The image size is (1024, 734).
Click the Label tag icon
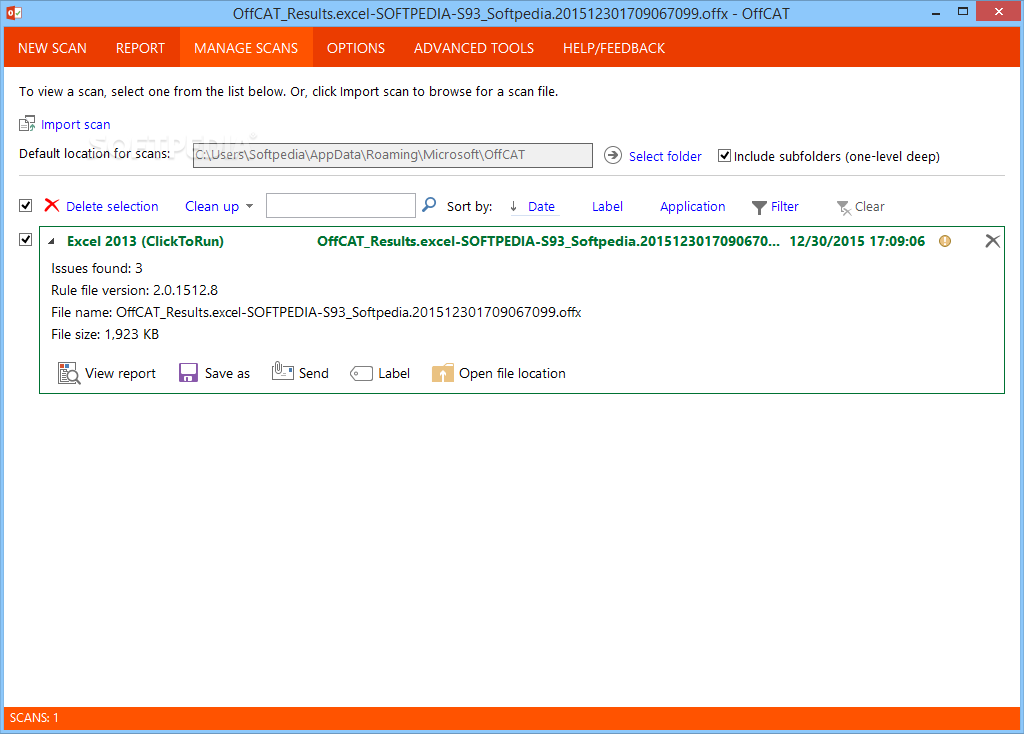point(361,374)
